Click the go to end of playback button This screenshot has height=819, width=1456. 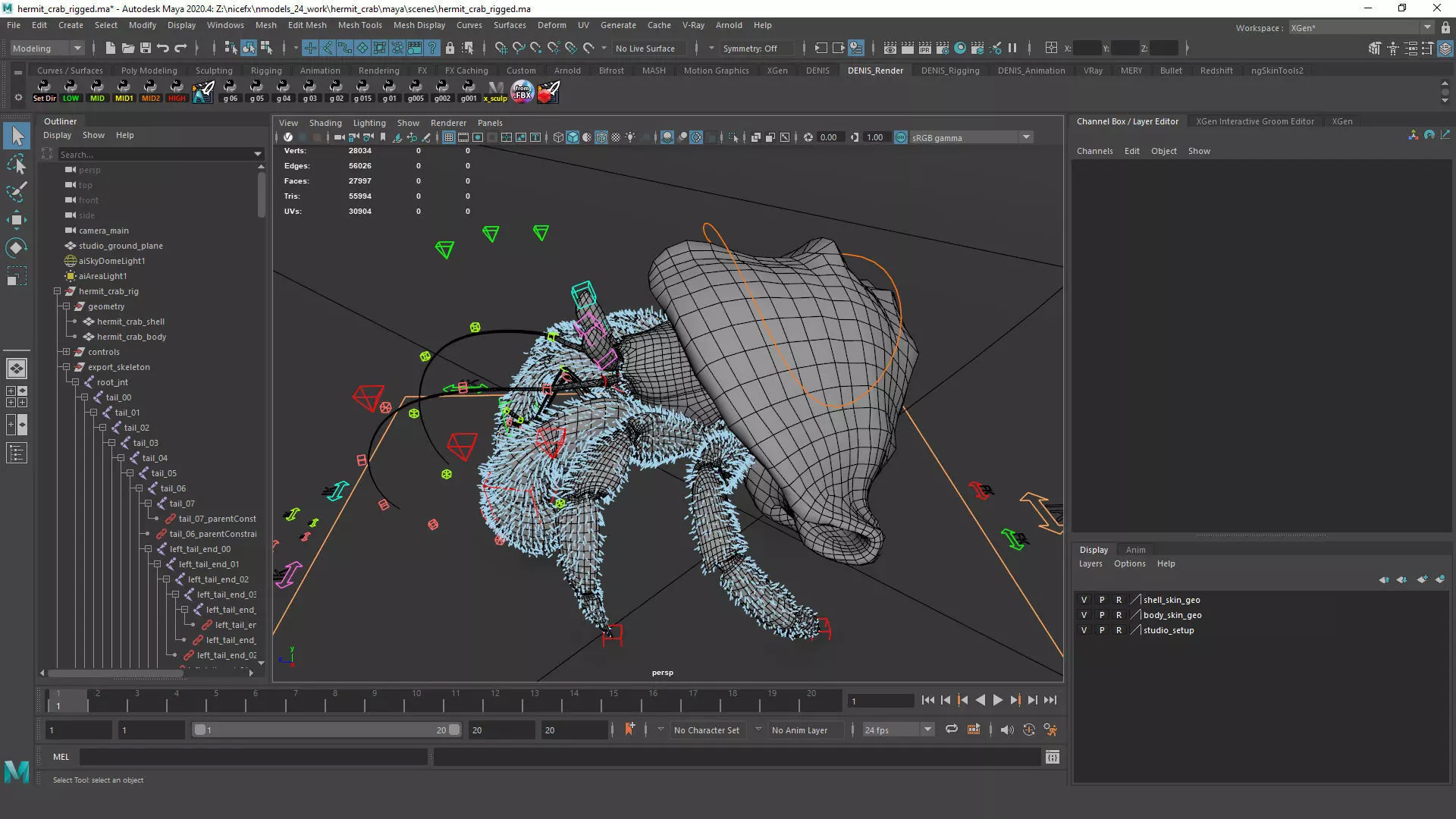1050,700
